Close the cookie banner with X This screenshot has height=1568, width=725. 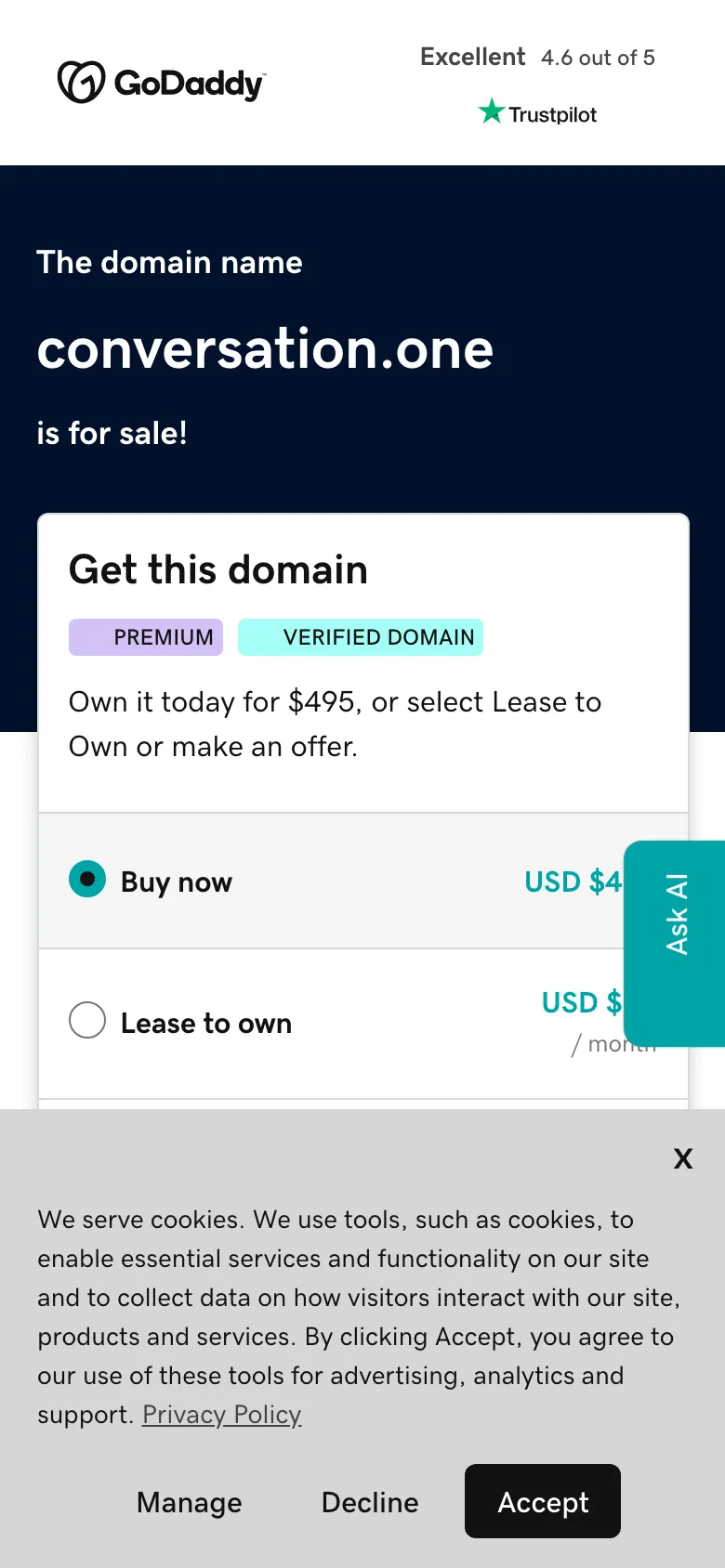coord(683,1158)
